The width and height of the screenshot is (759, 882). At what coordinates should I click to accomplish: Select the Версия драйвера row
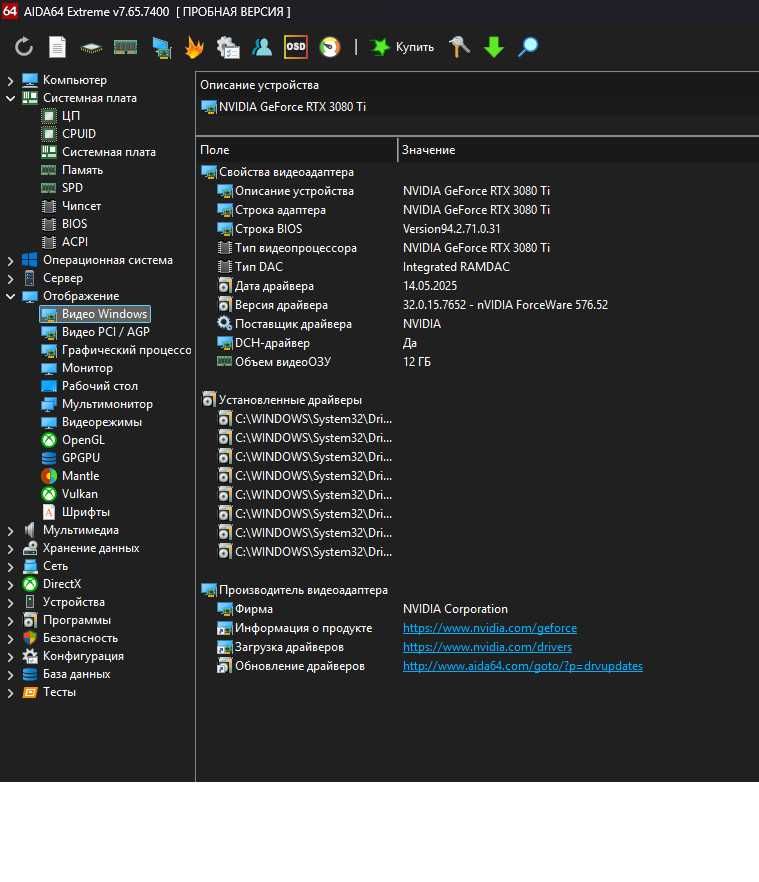pyautogui.click(x=477, y=305)
